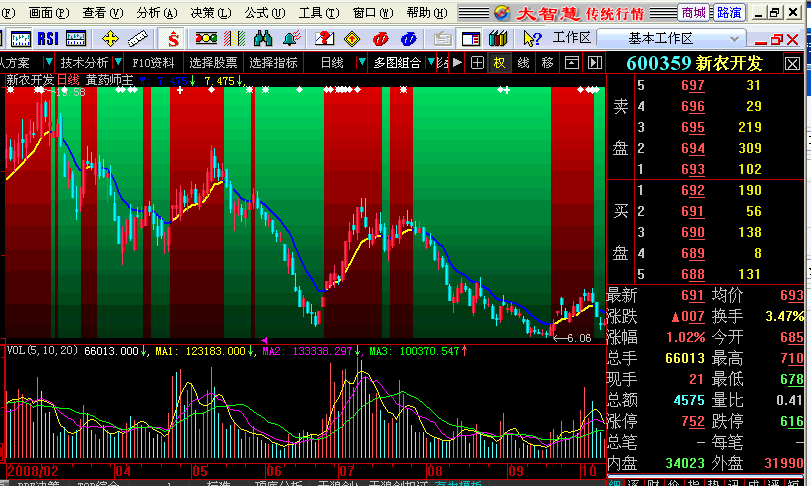This screenshot has height=486, width=811.
Task: Expand the dropdown arrow left of 技术分析
Action: click(x=49, y=63)
